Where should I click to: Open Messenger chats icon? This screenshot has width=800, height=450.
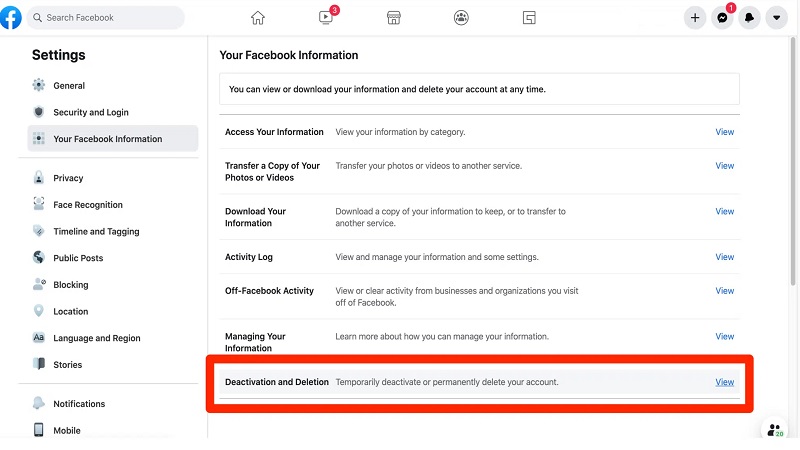(722, 18)
